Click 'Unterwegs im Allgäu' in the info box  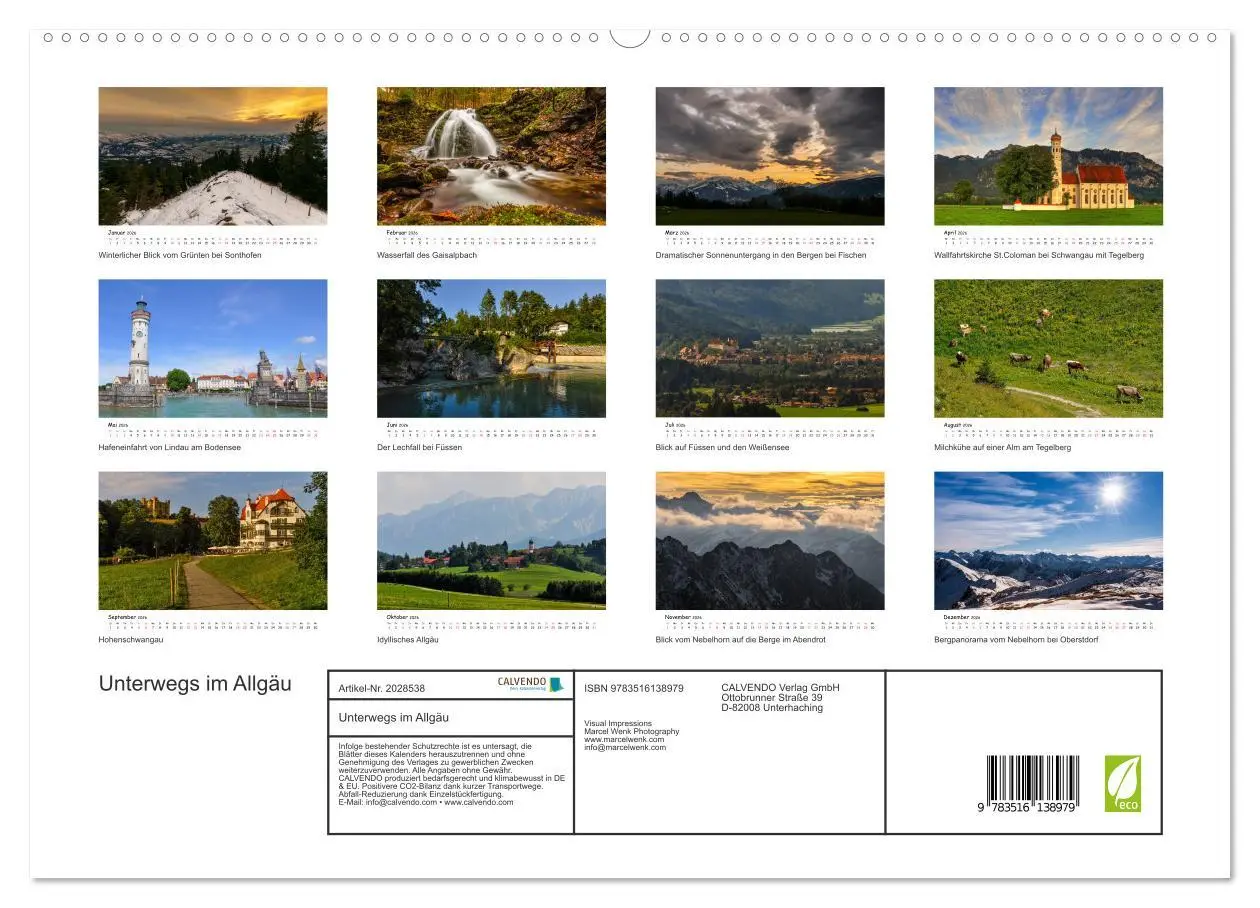click(x=394, y=717)
